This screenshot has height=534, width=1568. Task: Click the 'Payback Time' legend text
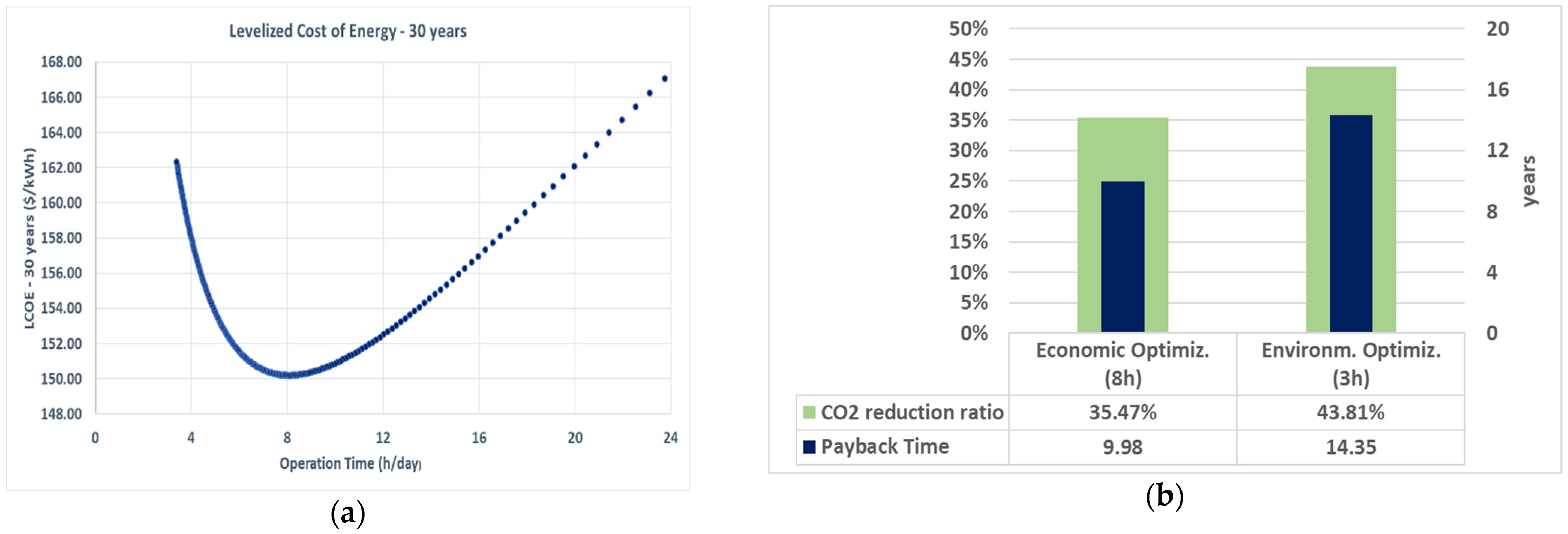click(884, 447)
